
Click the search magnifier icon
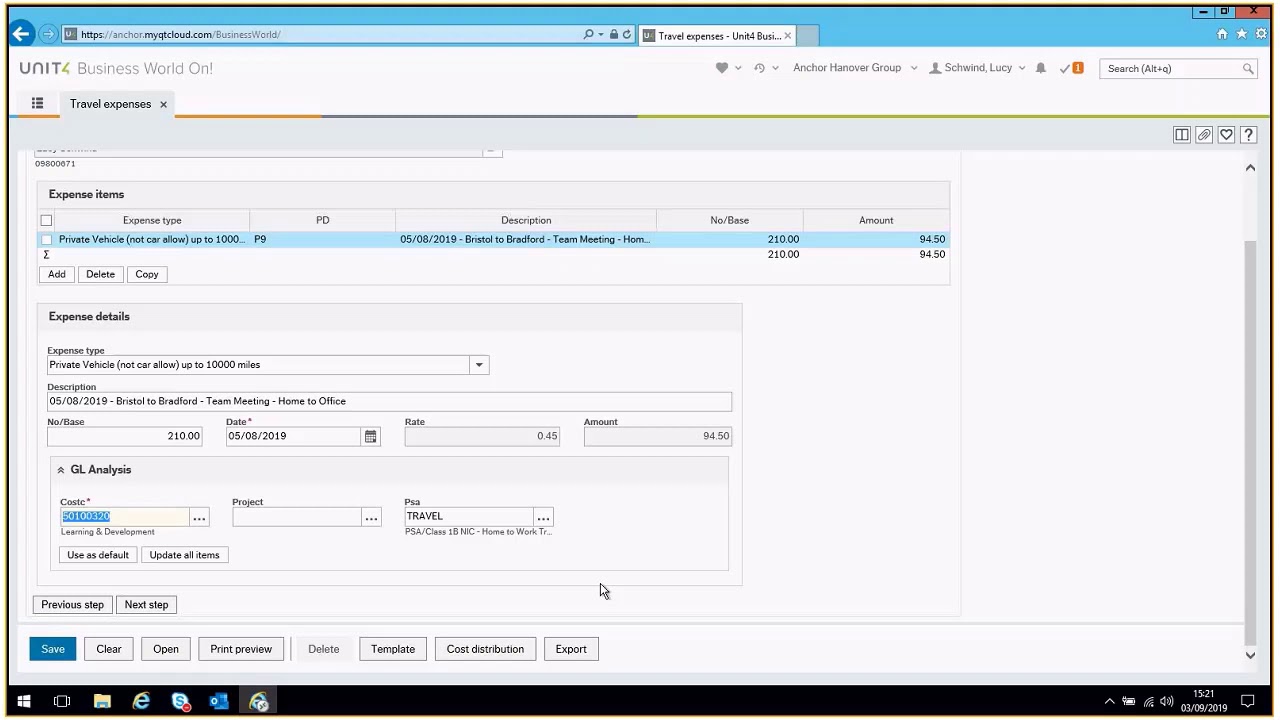(x=1248, y=68)
